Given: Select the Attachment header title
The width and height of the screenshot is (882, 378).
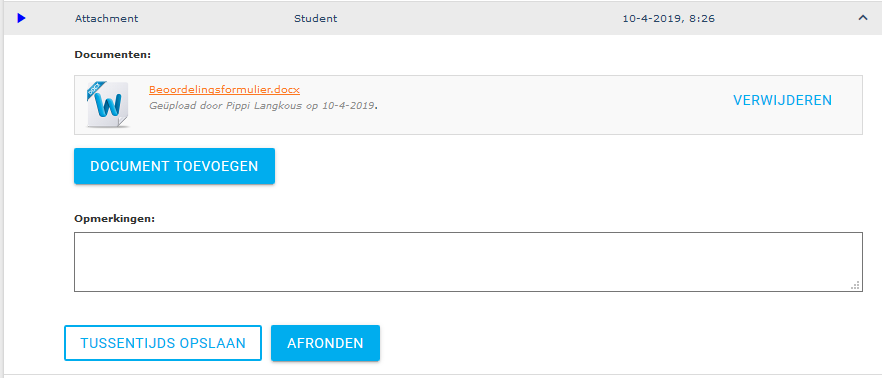Looking at the screenshot, I should click(106, 19).
